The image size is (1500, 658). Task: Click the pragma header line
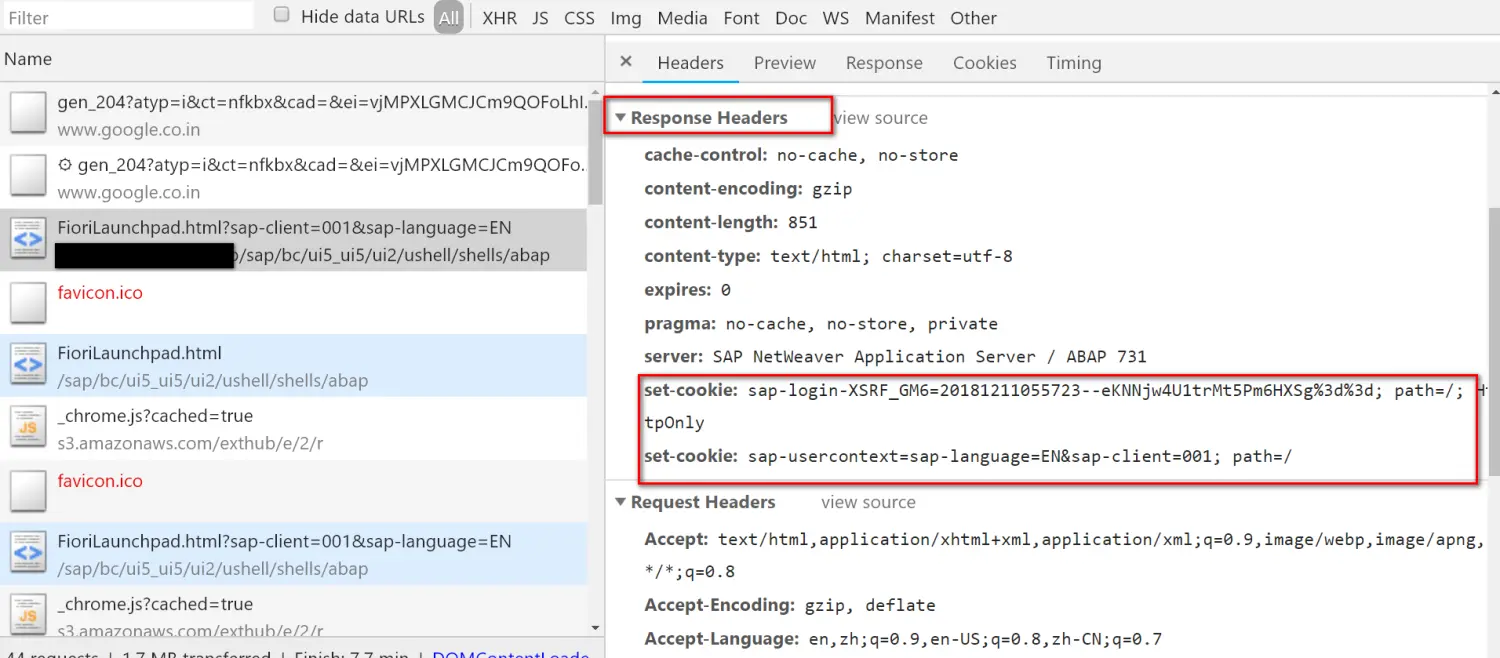(821, 324)
